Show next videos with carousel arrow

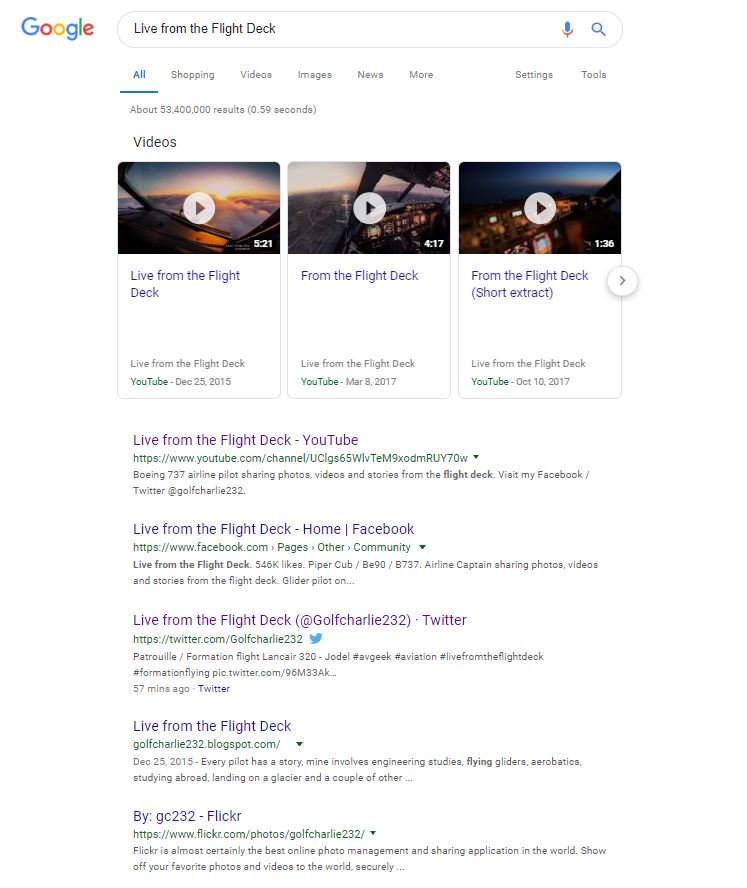coord(622,281)
